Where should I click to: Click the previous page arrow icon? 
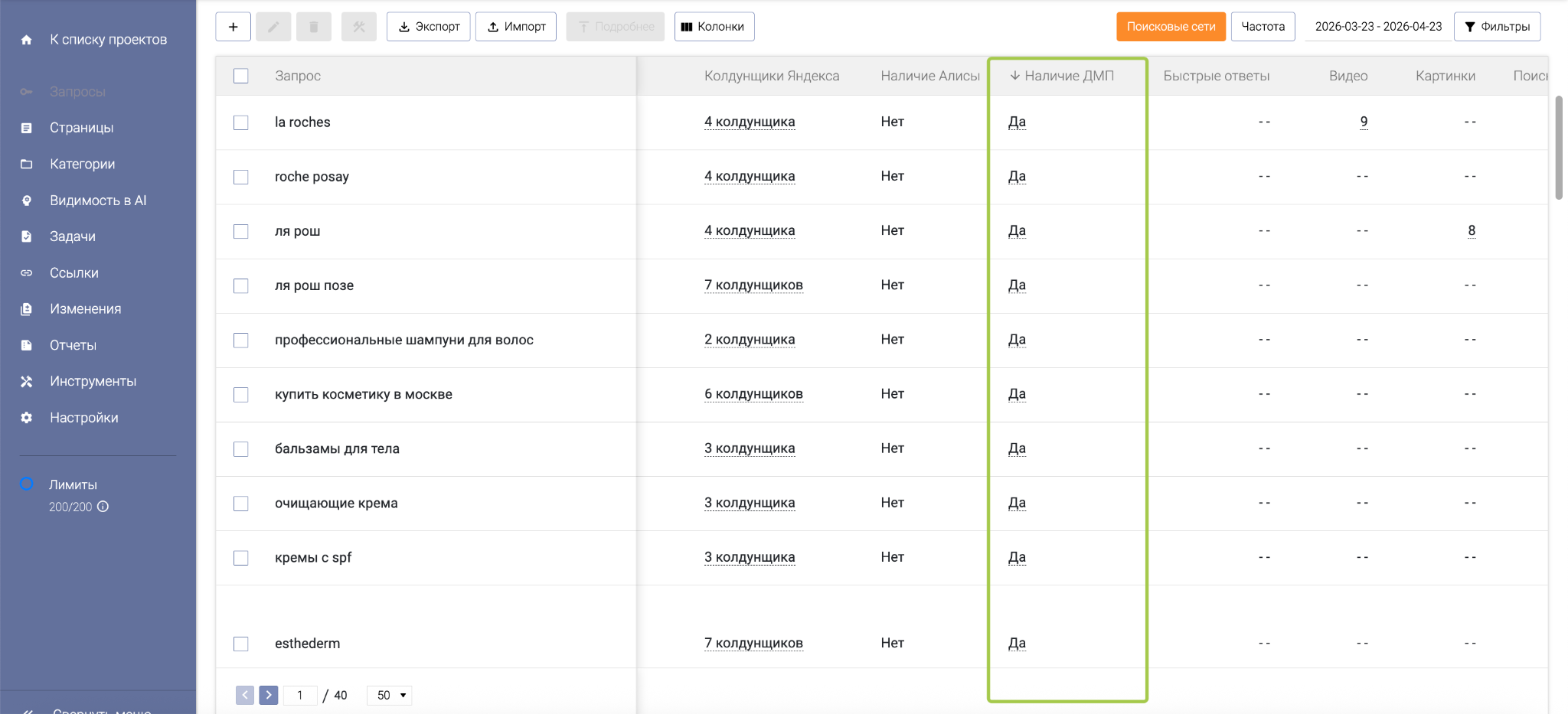click(x=245, y=695)
